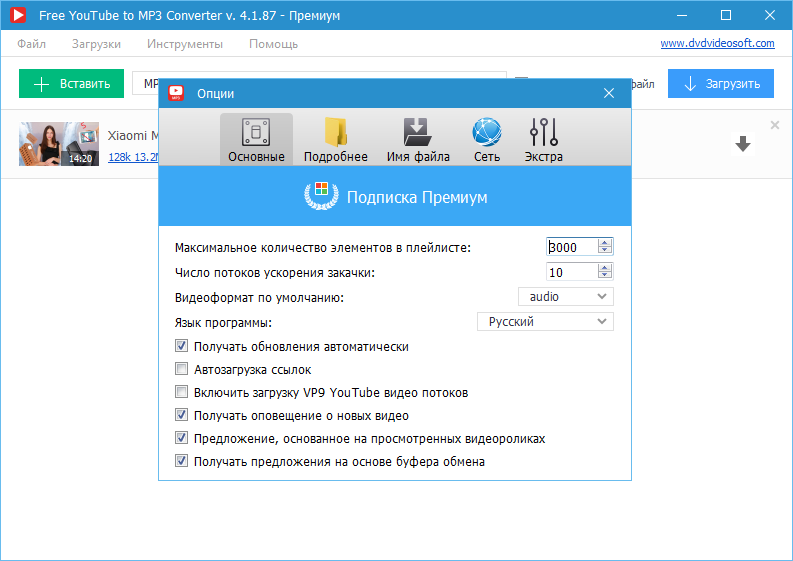Toggle Получать оповещение о новых видео
Viewport: 793px width, 561px height.
tap(181, 415)
